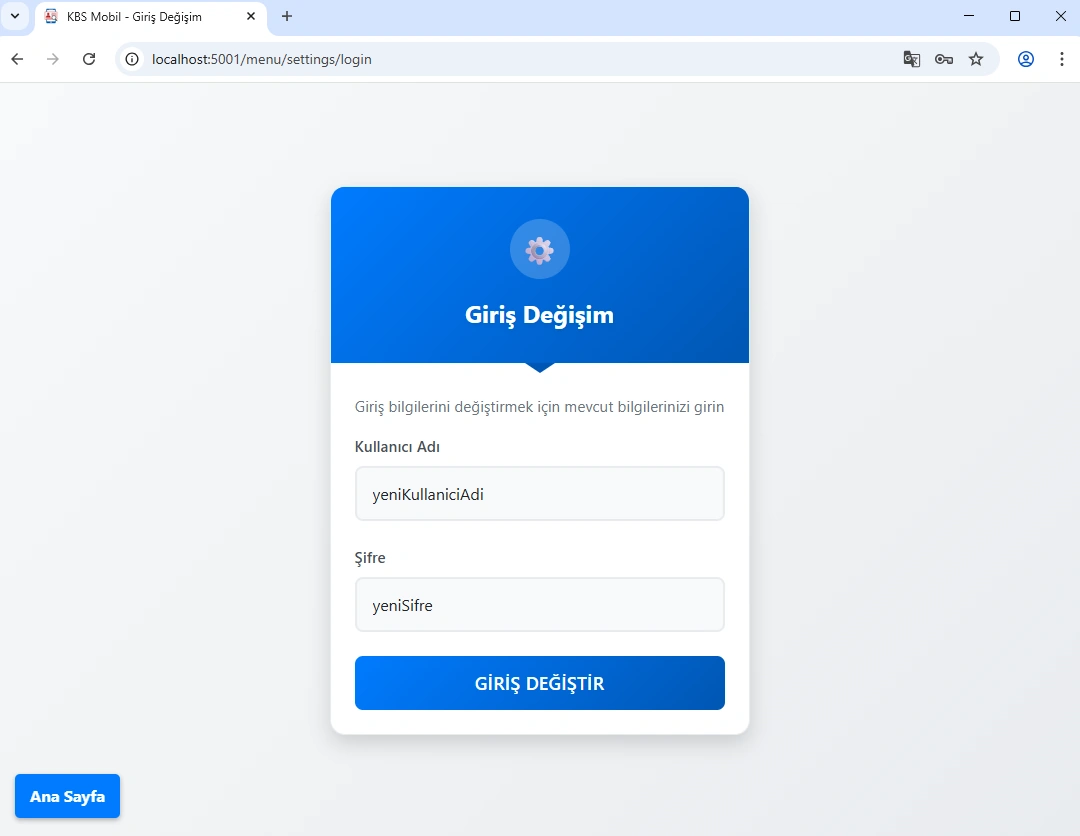
Task: Open a new tab with the plus button
Action: (287, 16)
